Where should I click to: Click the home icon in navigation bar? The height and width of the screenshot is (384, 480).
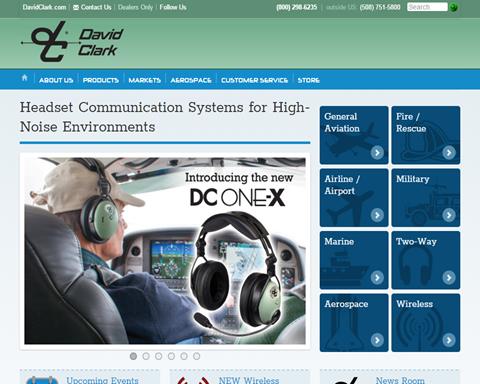tap(24, 78)
